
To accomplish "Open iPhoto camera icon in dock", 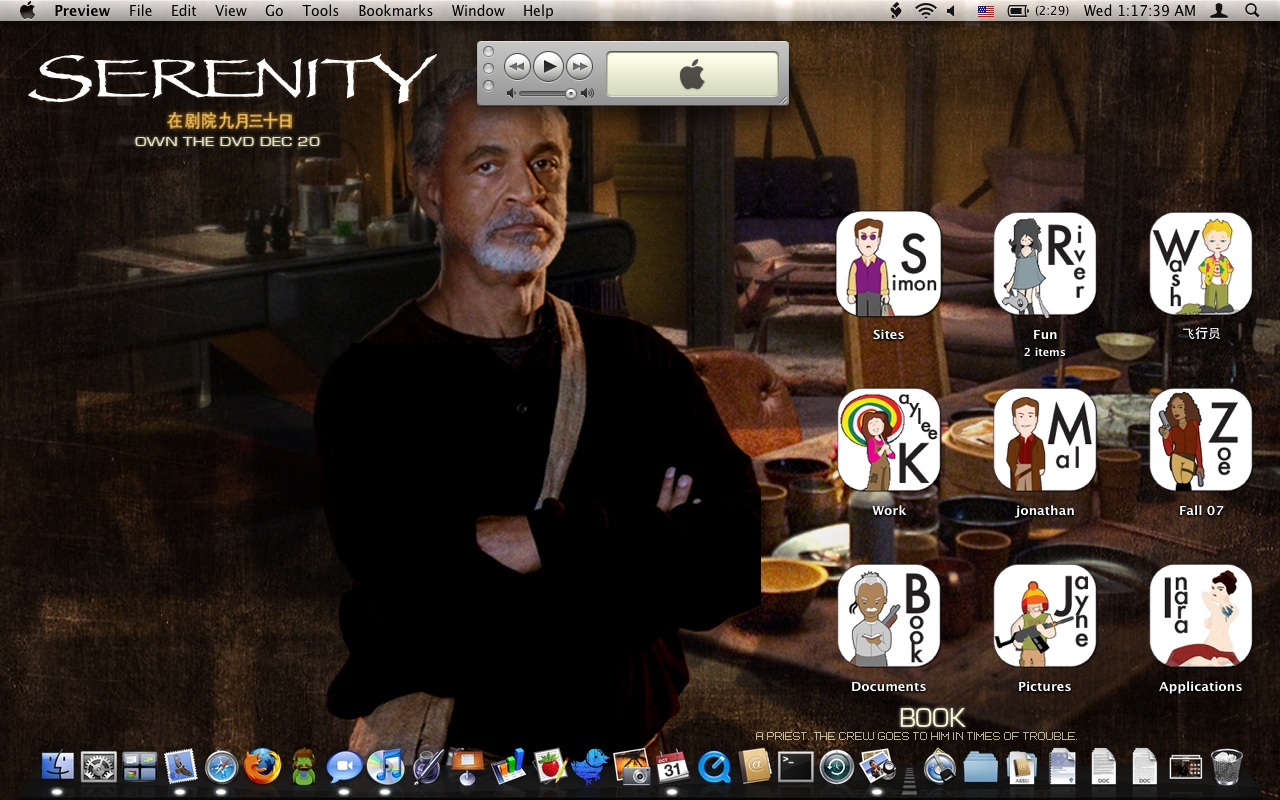I will coord(631,767).
